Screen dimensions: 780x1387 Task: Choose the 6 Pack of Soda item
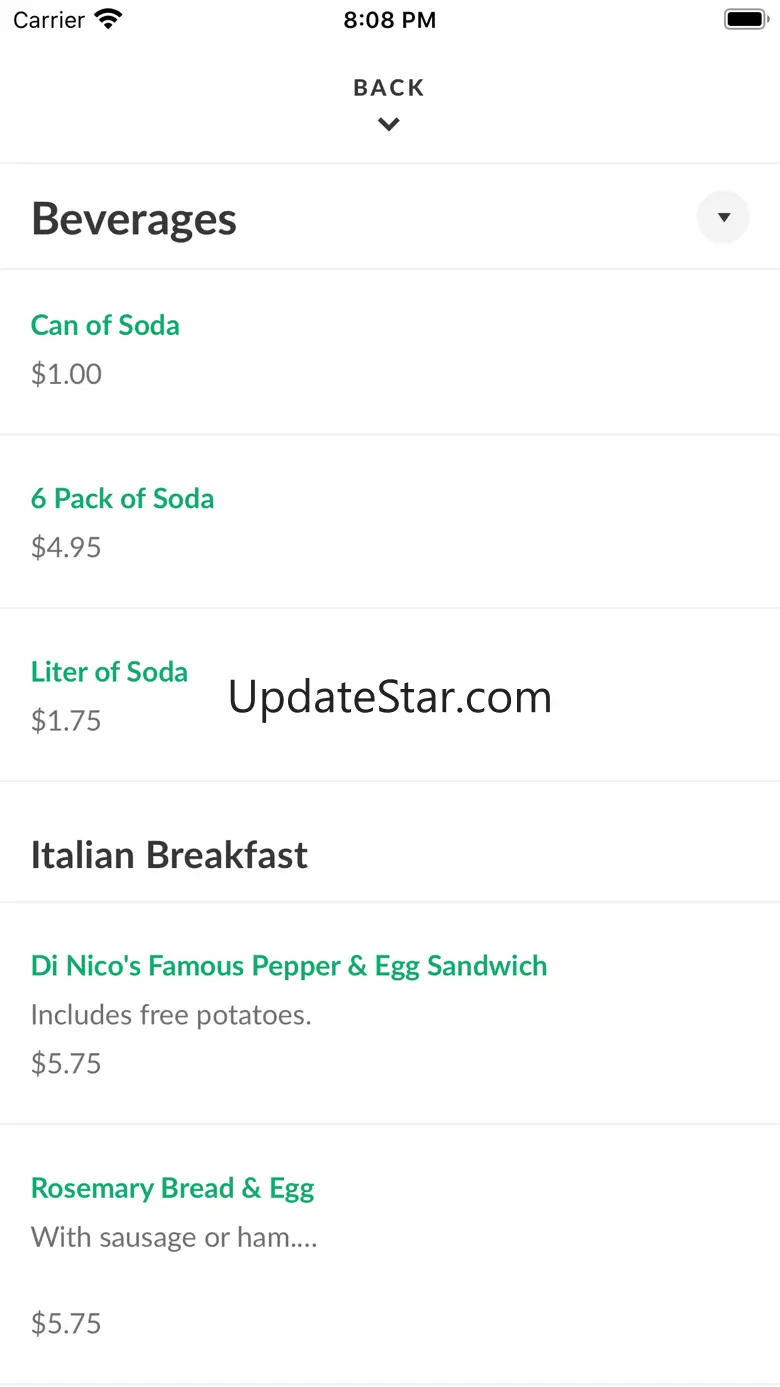click(x=122, y=498)
